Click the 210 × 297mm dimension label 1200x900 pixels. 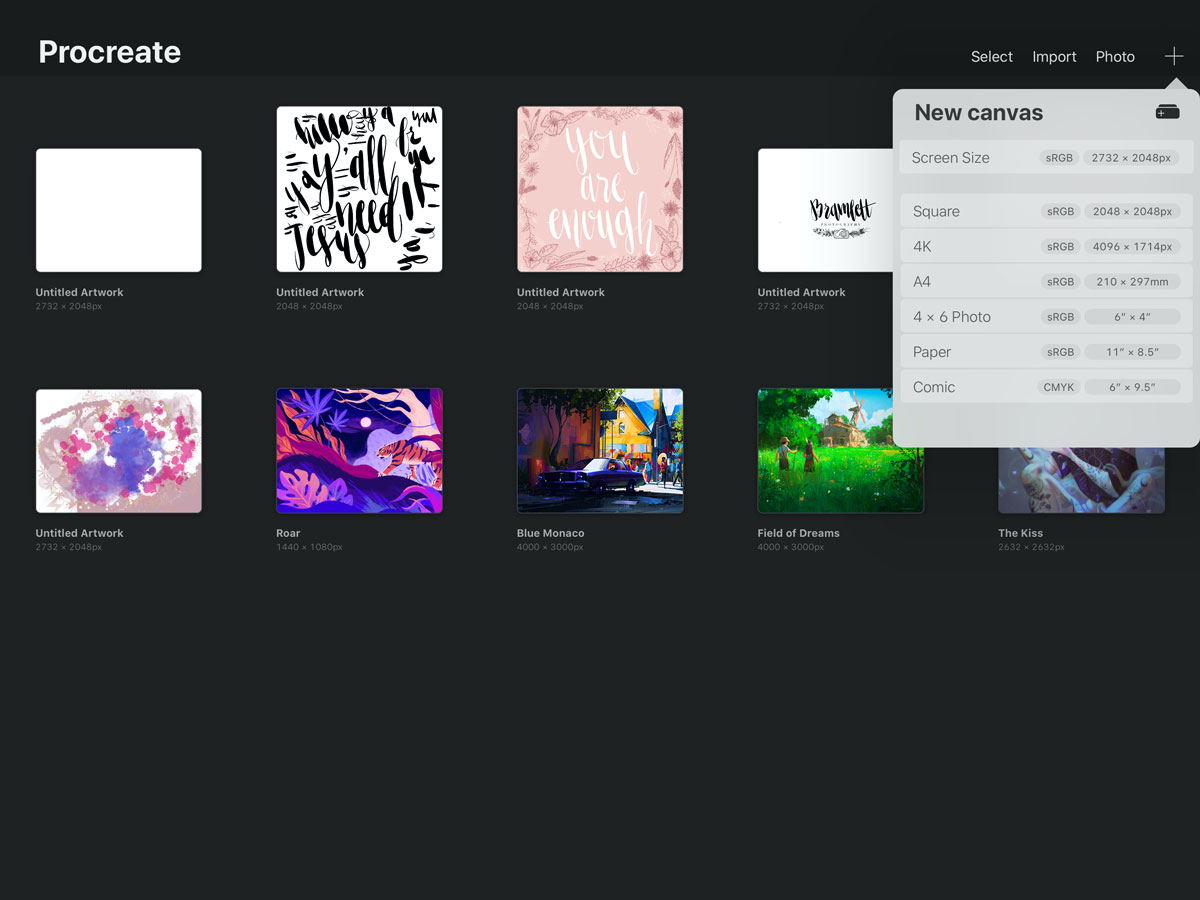point(1132,282)
